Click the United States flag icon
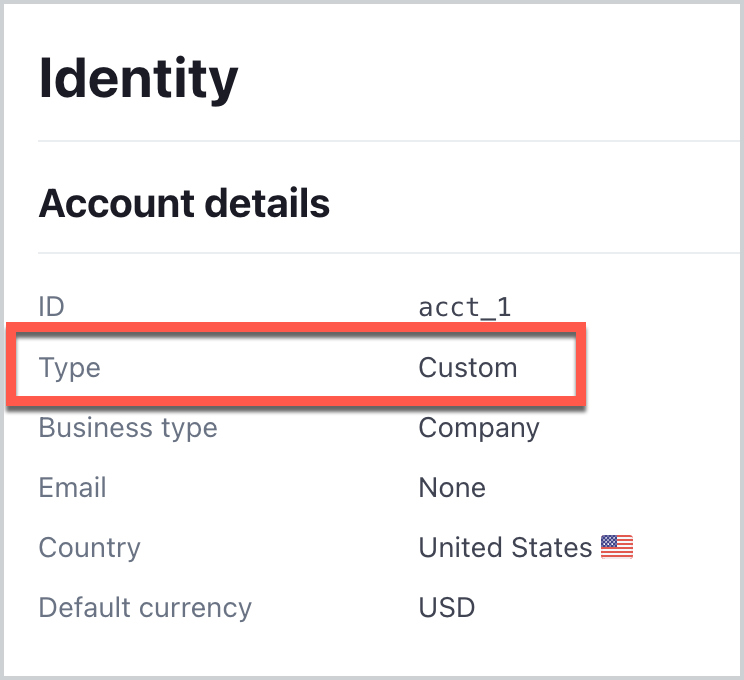This screenshot has height=680, width=744. [x=617, y=547]
